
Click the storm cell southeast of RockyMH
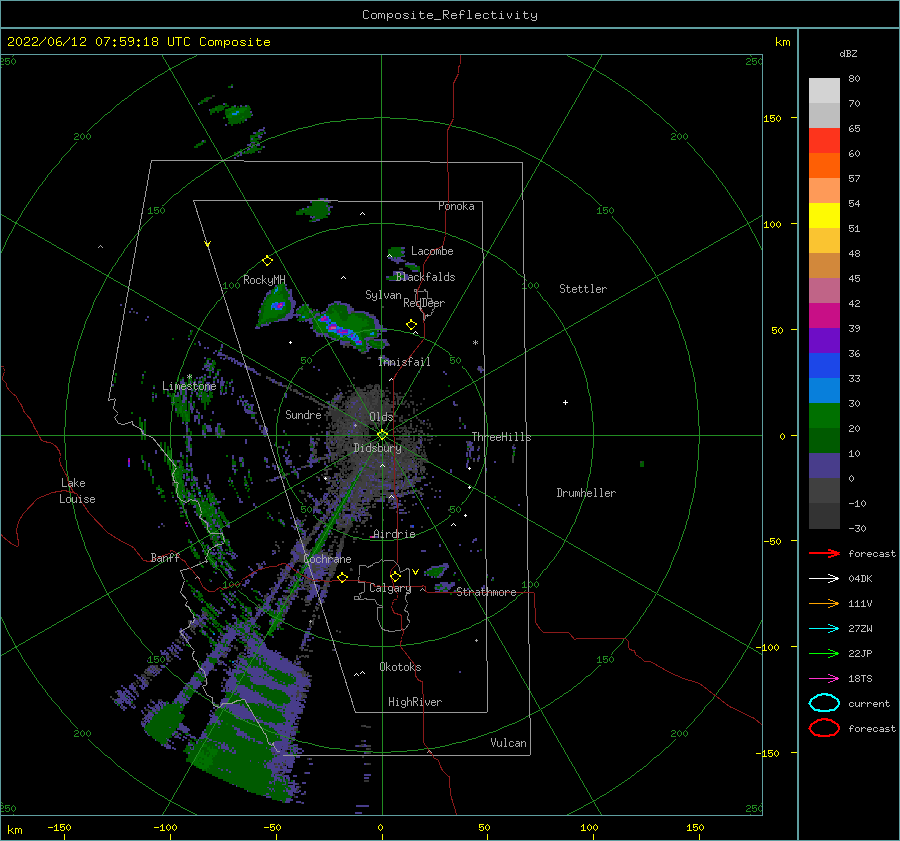coord(276,306)
